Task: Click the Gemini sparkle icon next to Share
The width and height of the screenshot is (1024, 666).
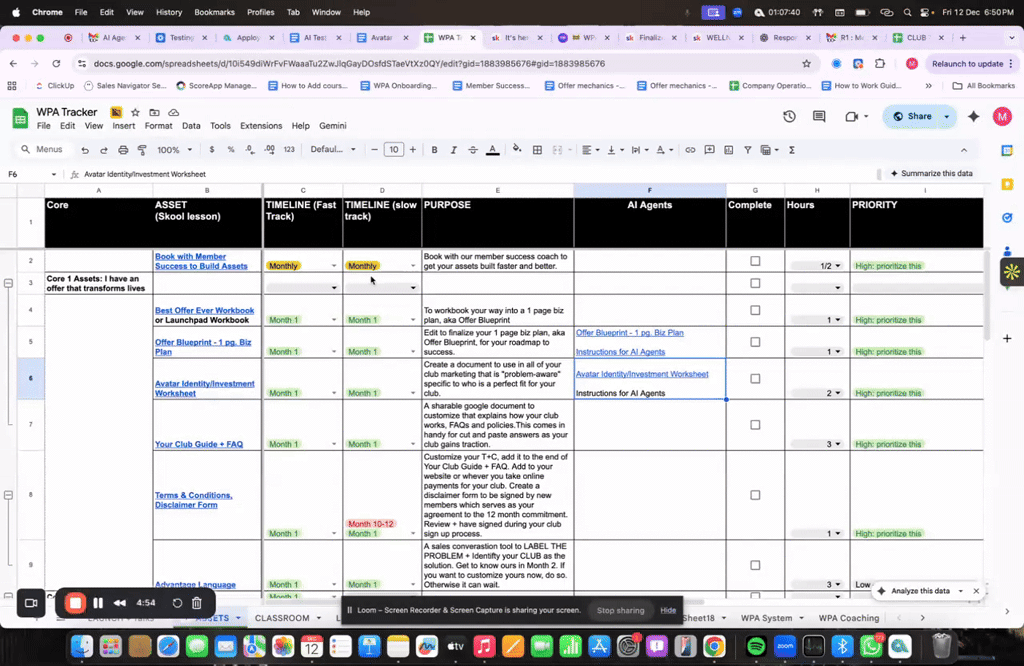Action: click(974, 116)
